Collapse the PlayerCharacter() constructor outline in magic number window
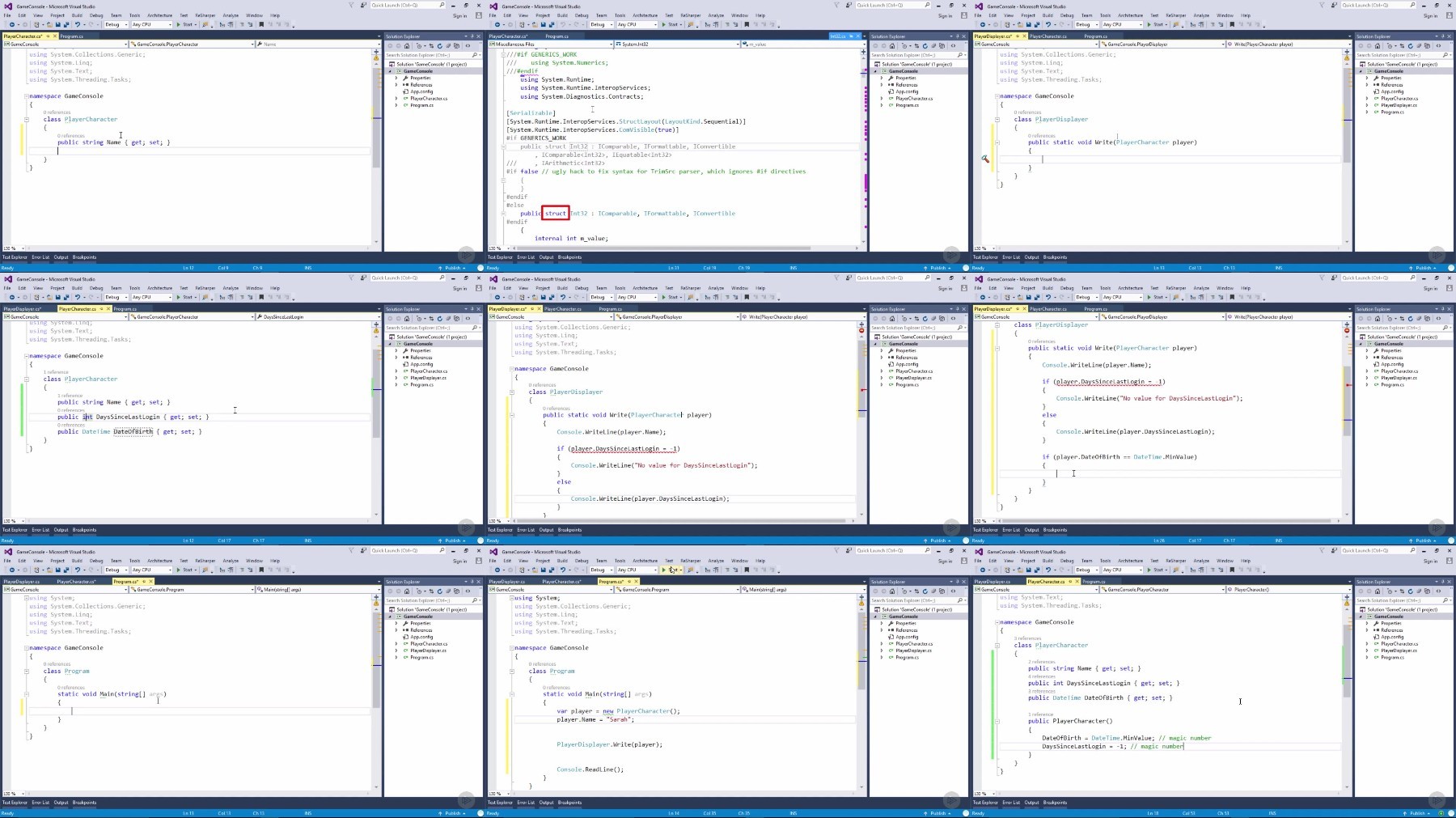 997,721
